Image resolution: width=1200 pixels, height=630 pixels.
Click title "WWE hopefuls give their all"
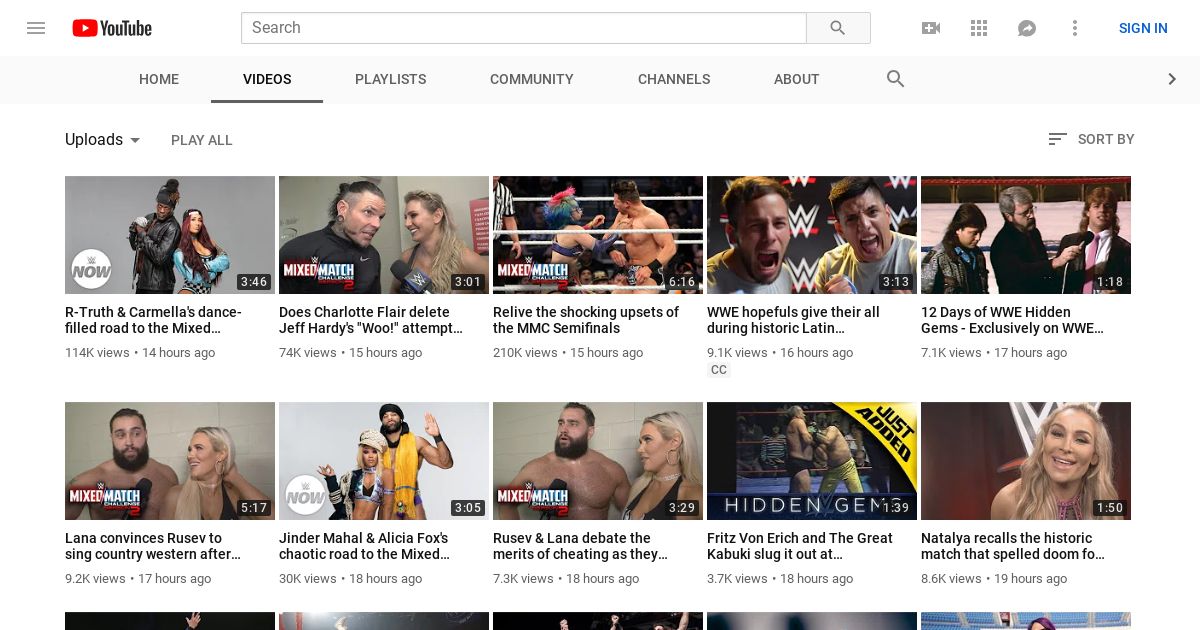point(793,320)
